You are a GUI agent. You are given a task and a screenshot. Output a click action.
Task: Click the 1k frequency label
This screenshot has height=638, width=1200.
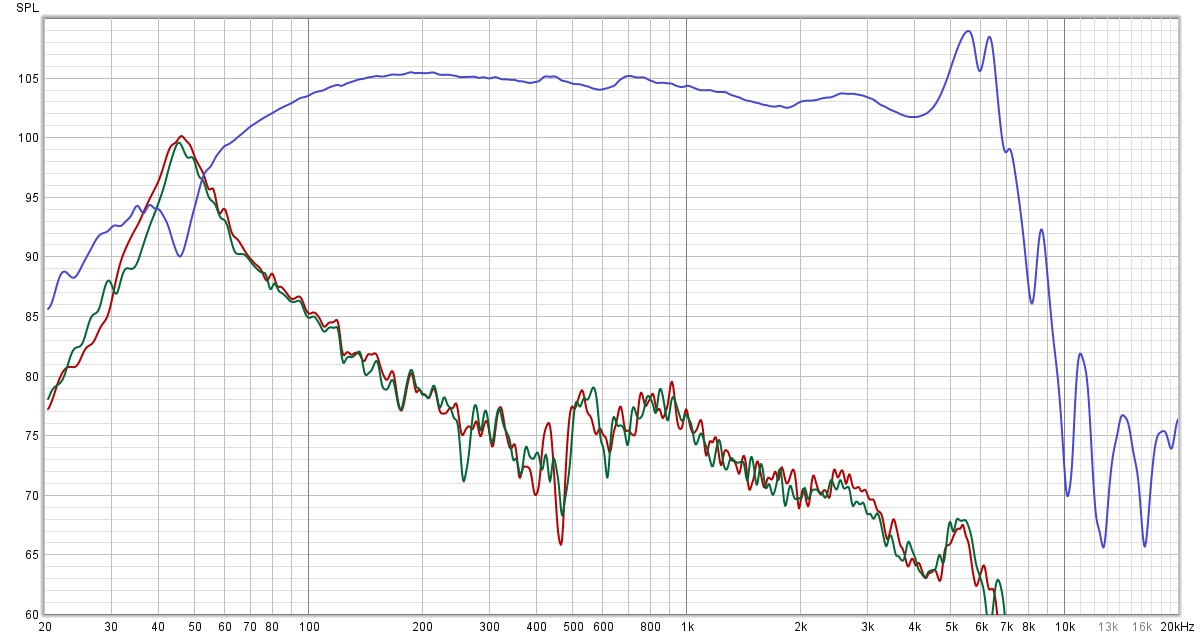[x=686, y=627]
